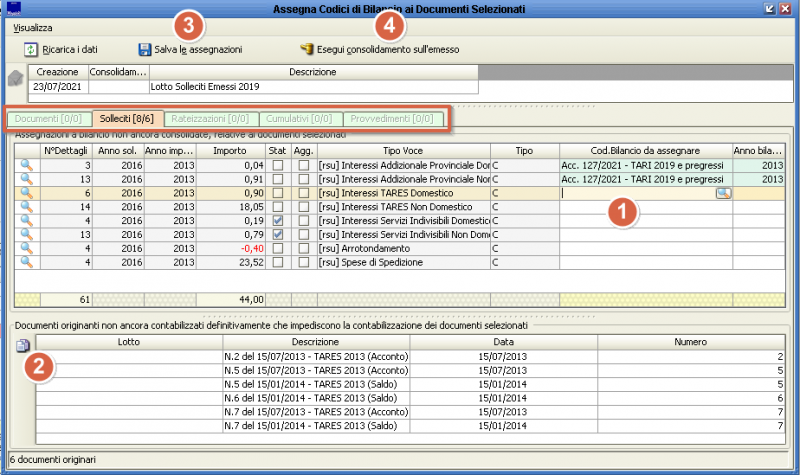Open details magnifier for Spese di Spedizione row

click(26, 262)
